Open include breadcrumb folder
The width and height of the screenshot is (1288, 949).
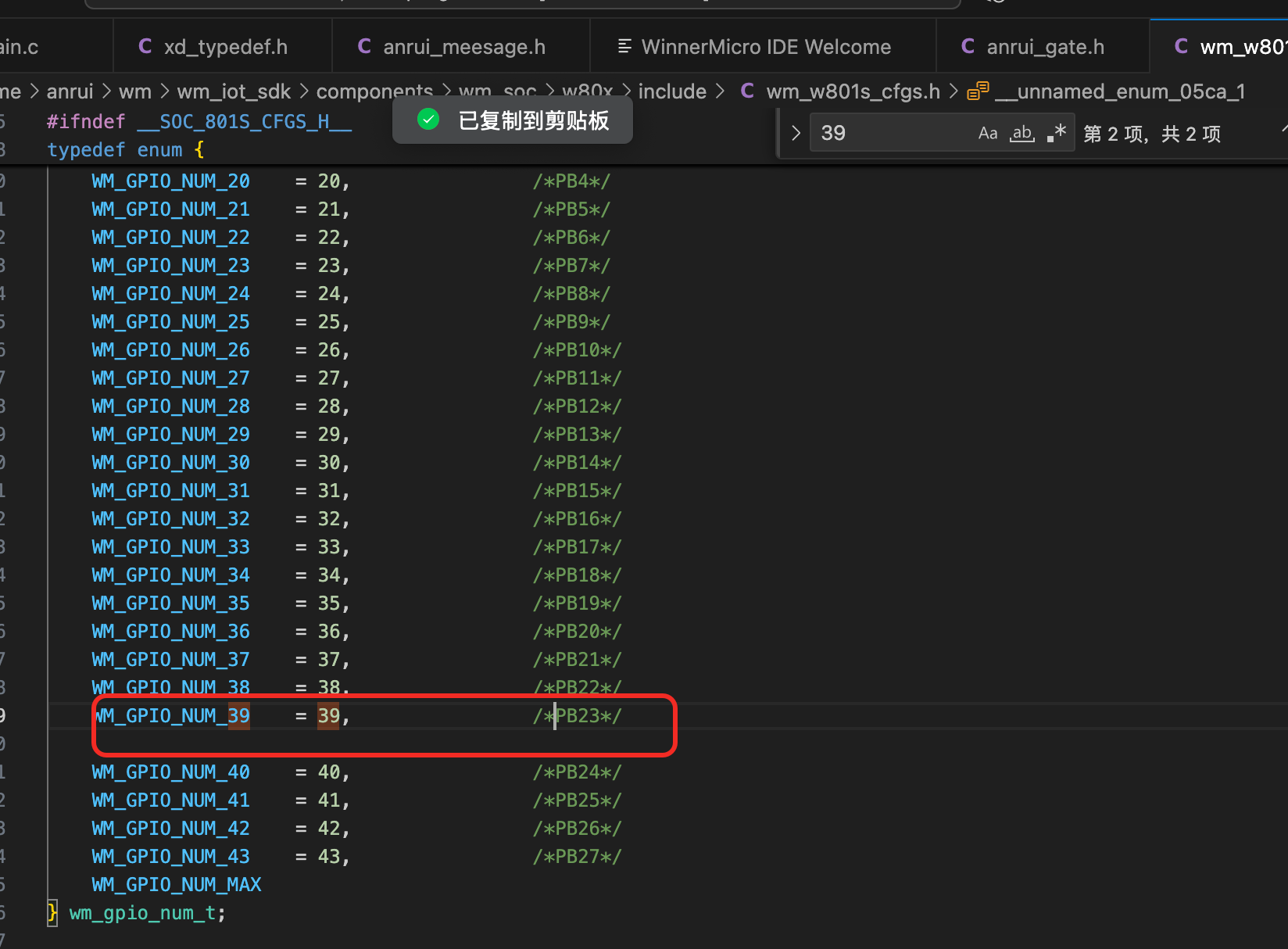tap(672, 91)
